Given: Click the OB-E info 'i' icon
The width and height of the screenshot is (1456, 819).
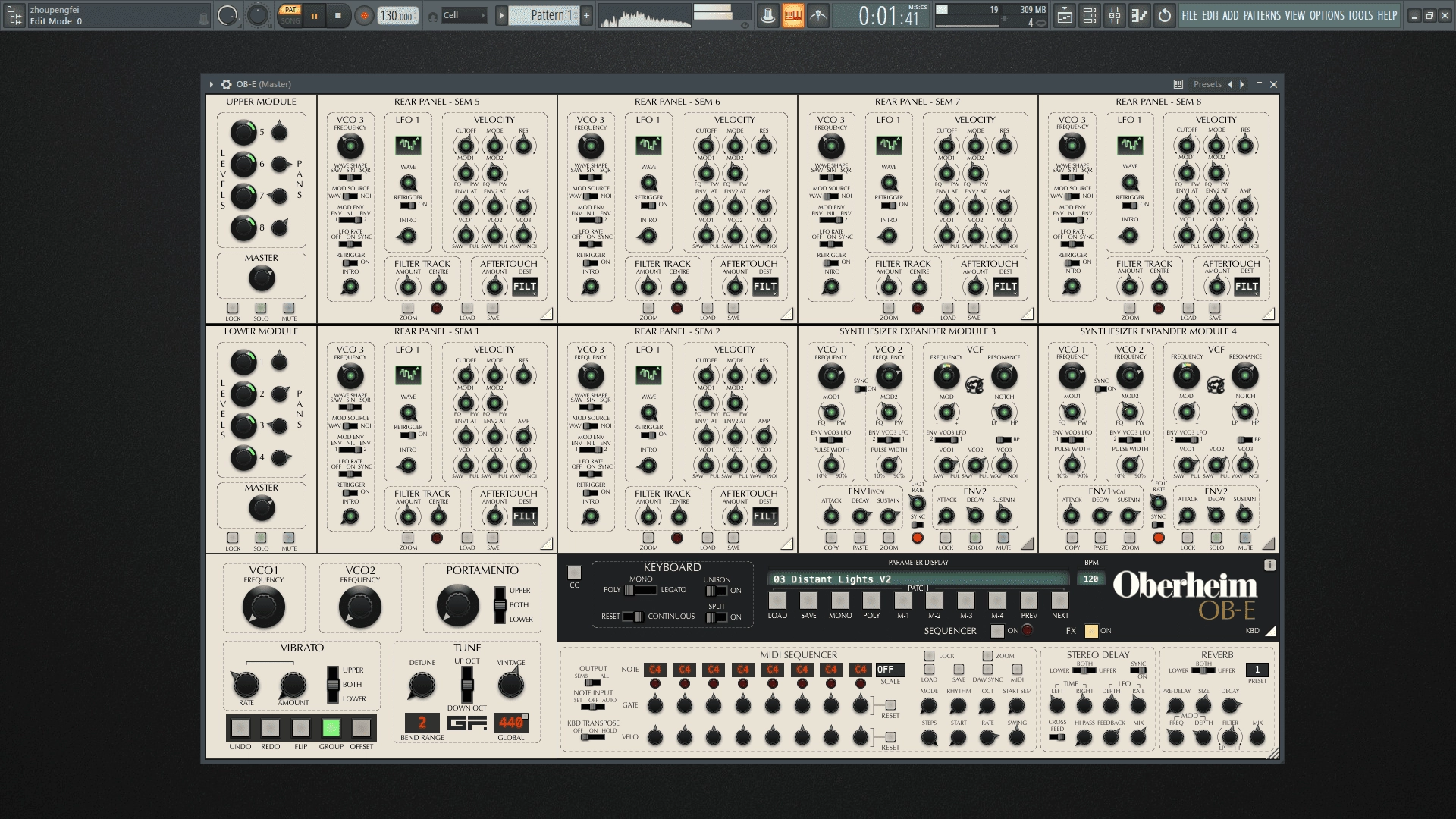Looking at the screenshot, I should 1269,565.
